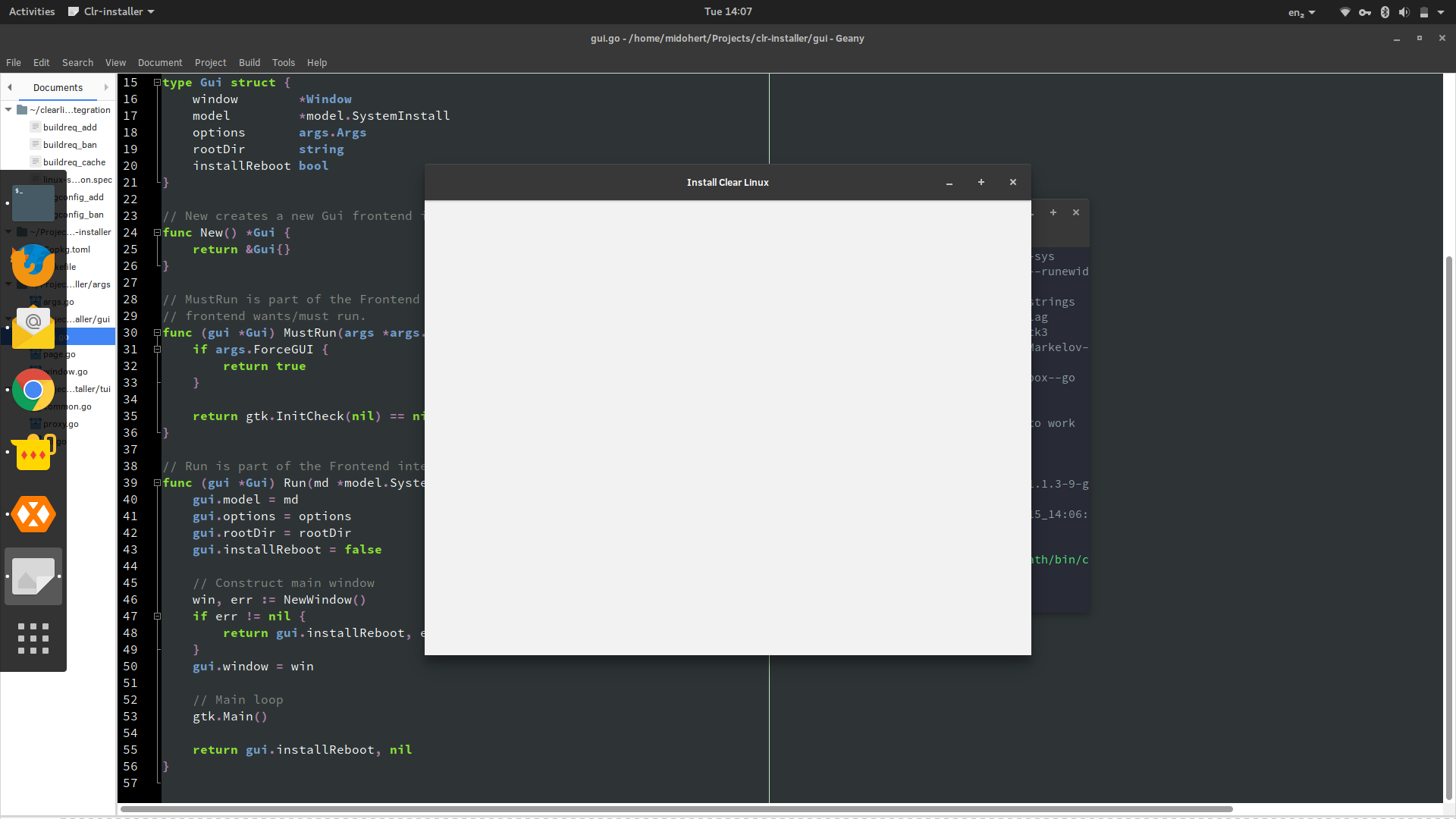
Task: Collapse the ~/clearli...tegration tree folder
Action: tap(8, 110)
